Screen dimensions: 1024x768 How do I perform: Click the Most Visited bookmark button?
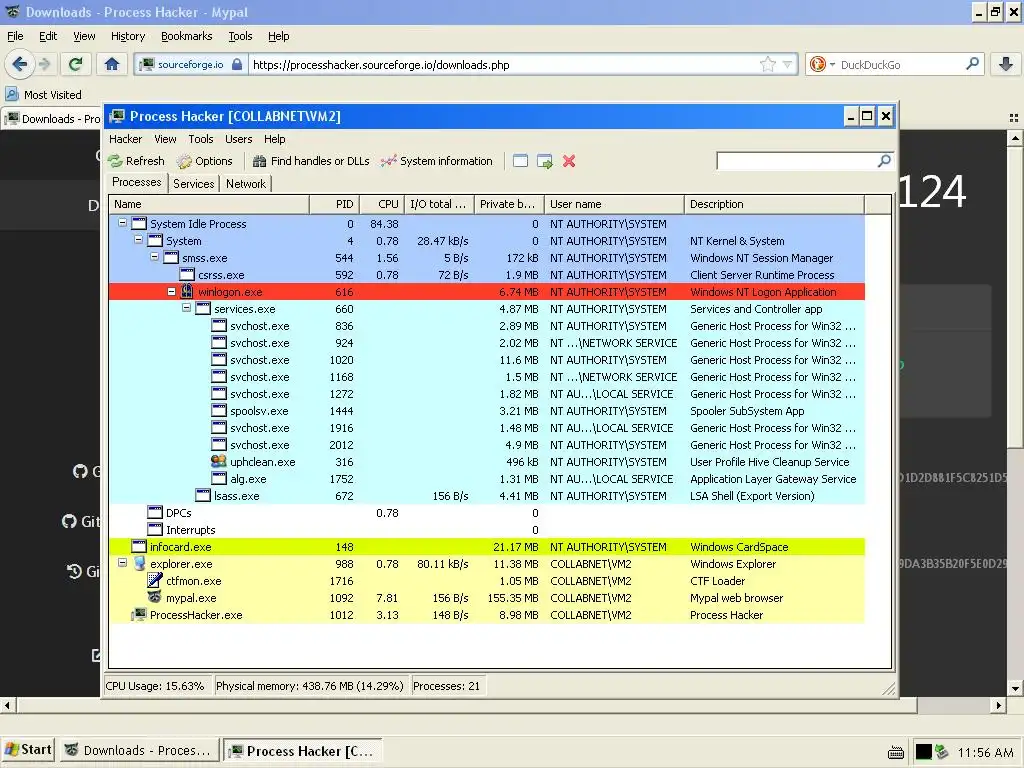tap(44, 95)
